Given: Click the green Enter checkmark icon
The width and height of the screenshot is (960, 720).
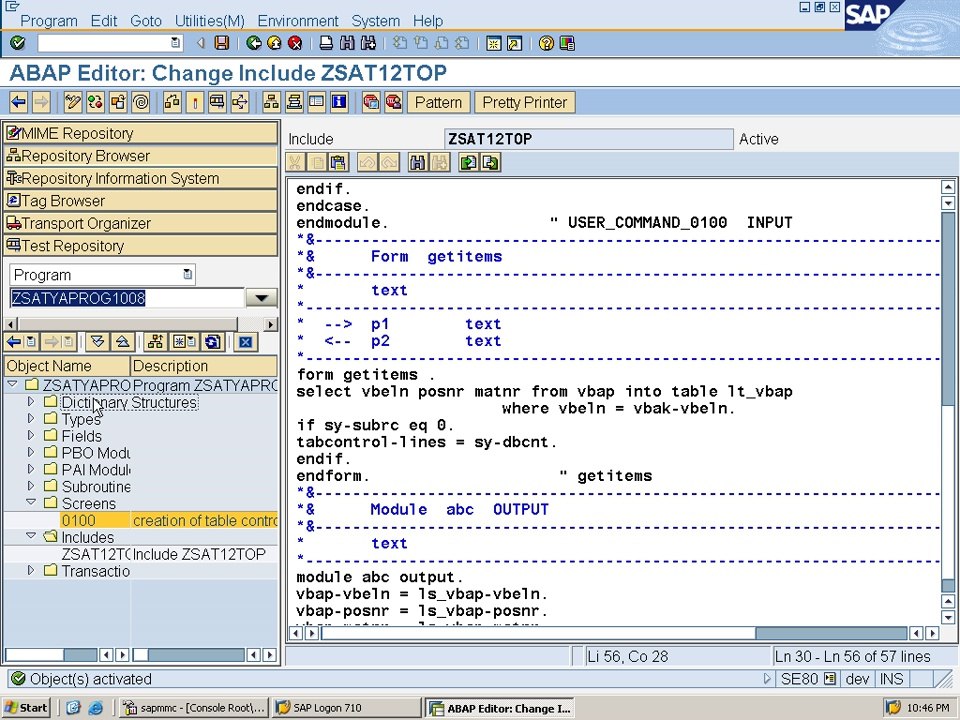Looking at the screenshot, I should (x=18, y=43).
